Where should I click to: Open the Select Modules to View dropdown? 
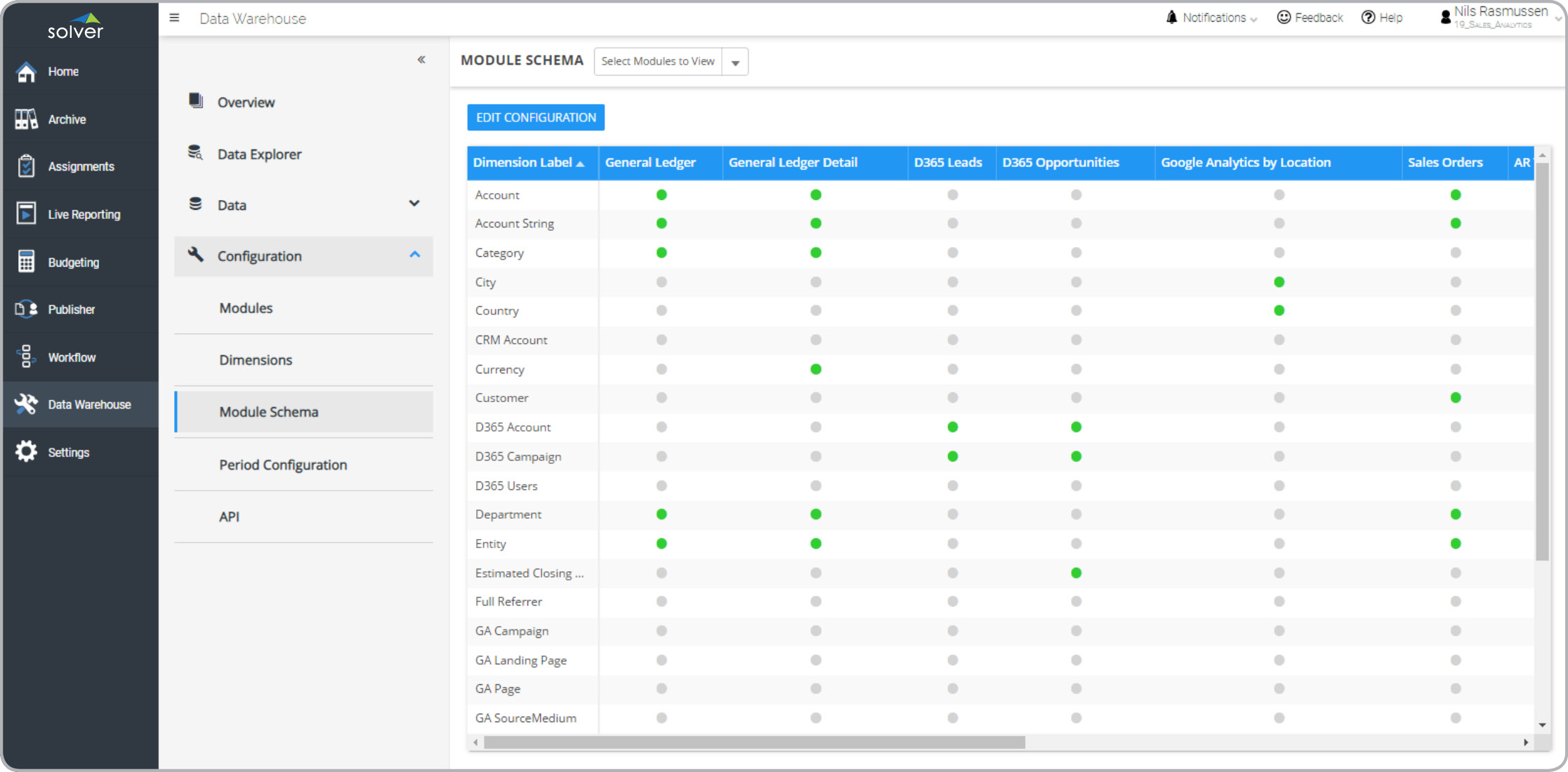671,62
